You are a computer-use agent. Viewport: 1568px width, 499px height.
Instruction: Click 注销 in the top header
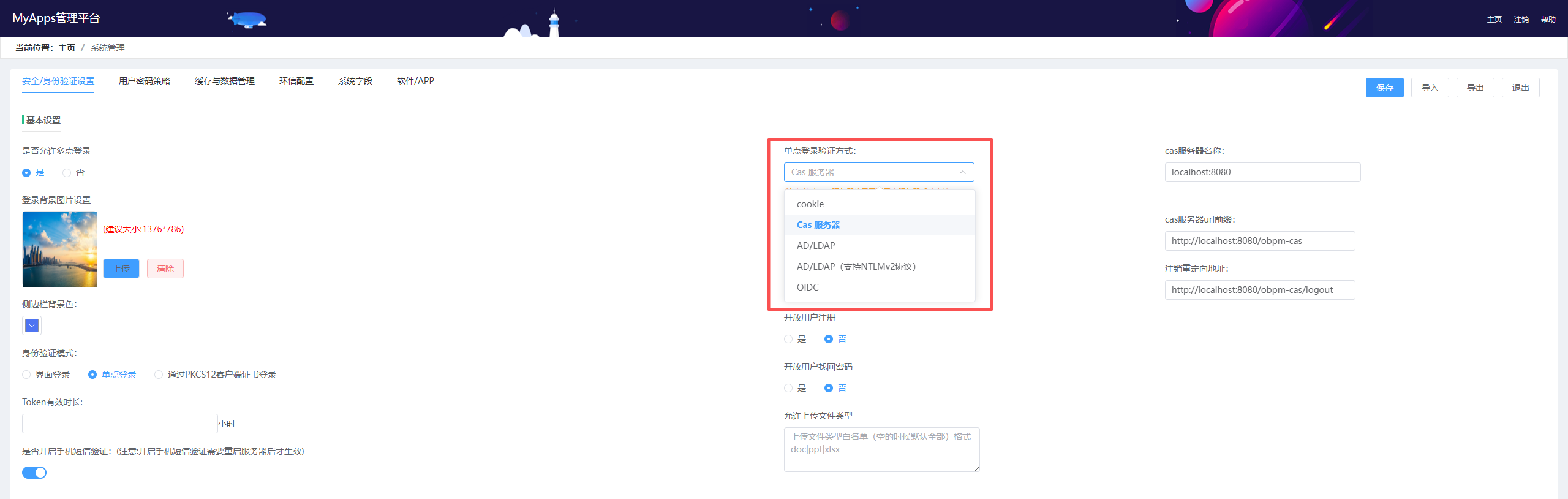coord(1521,20)
